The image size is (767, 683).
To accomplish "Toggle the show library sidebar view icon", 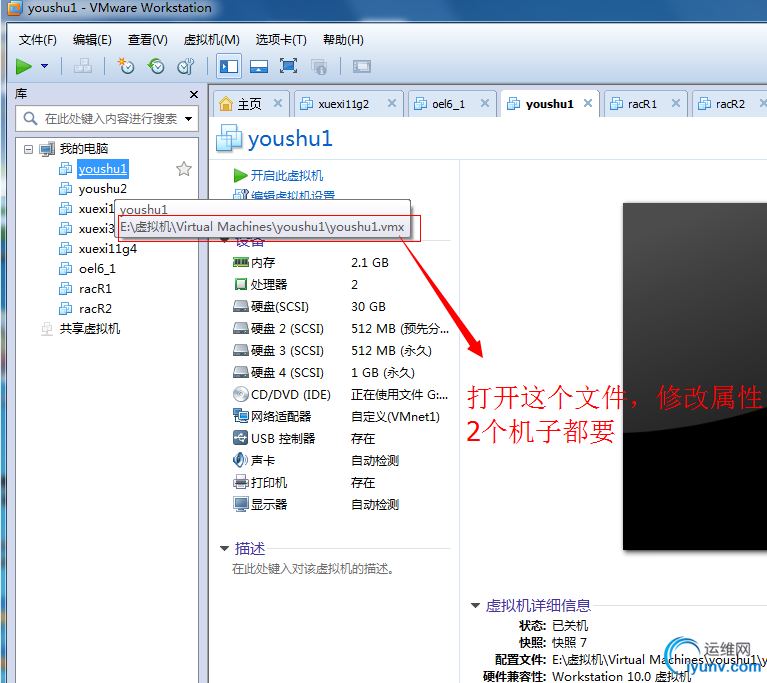I will (229, 66).
